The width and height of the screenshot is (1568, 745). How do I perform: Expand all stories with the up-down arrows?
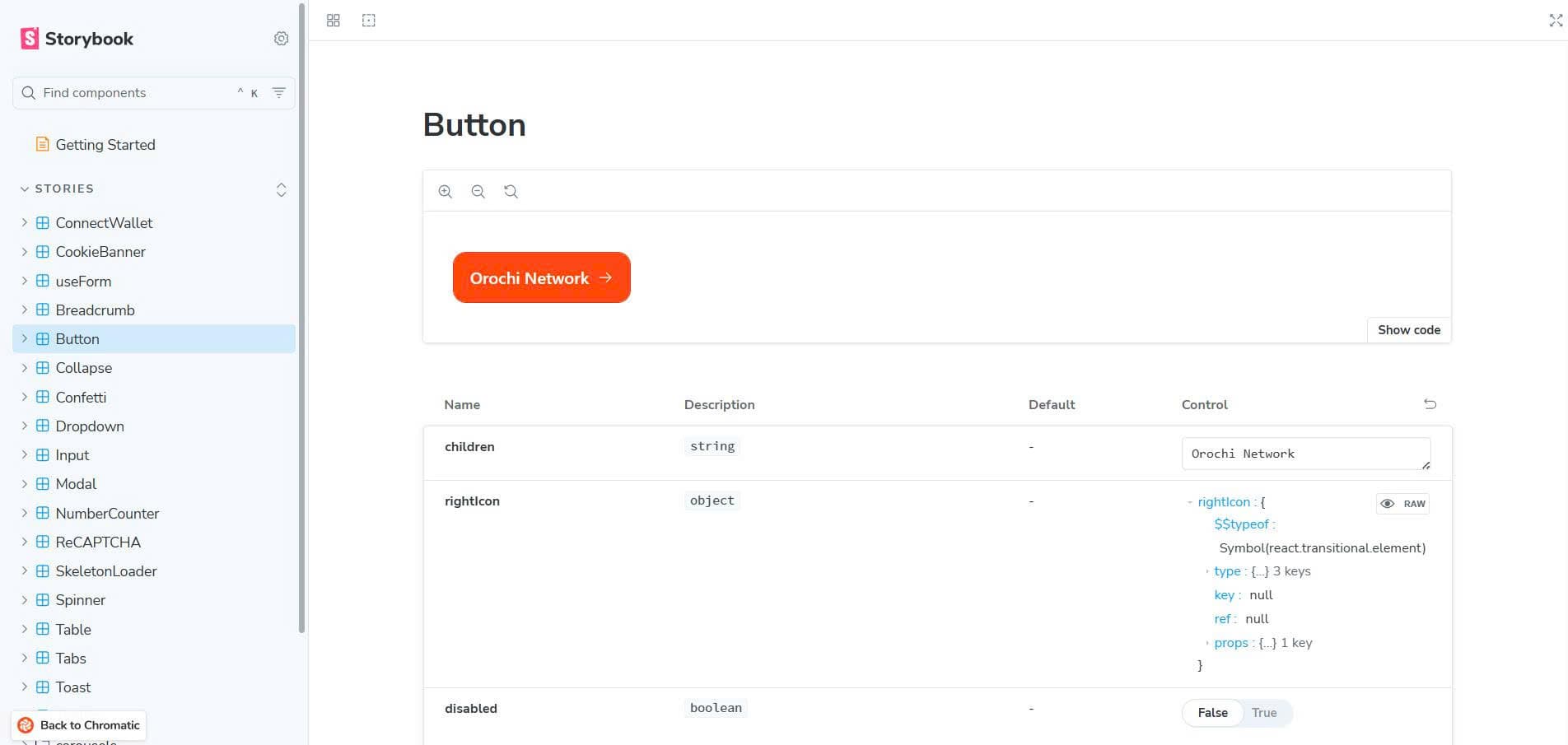coord(281,189)
